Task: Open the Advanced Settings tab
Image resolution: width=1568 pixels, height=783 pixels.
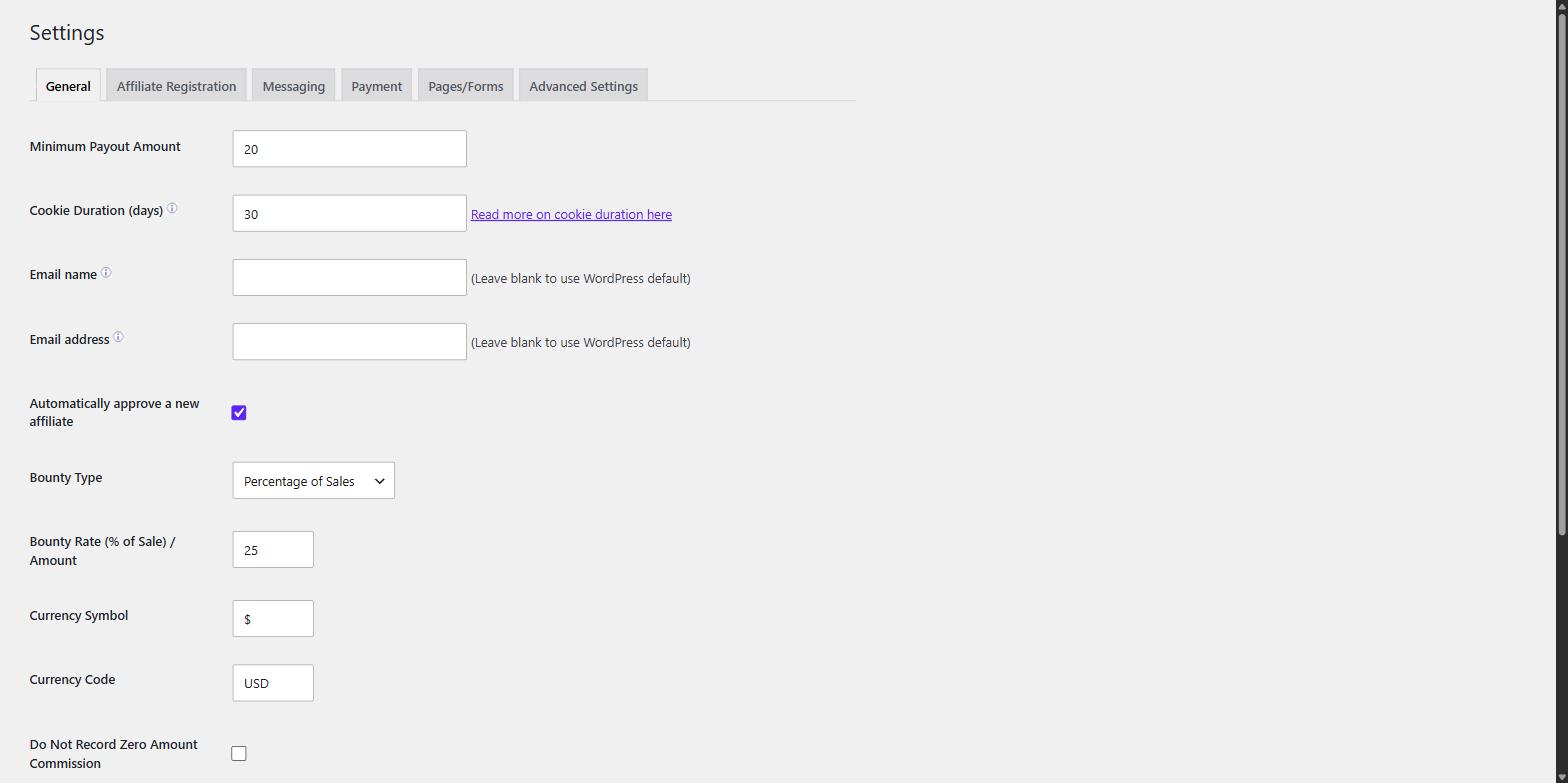Action: pos(583,86)
